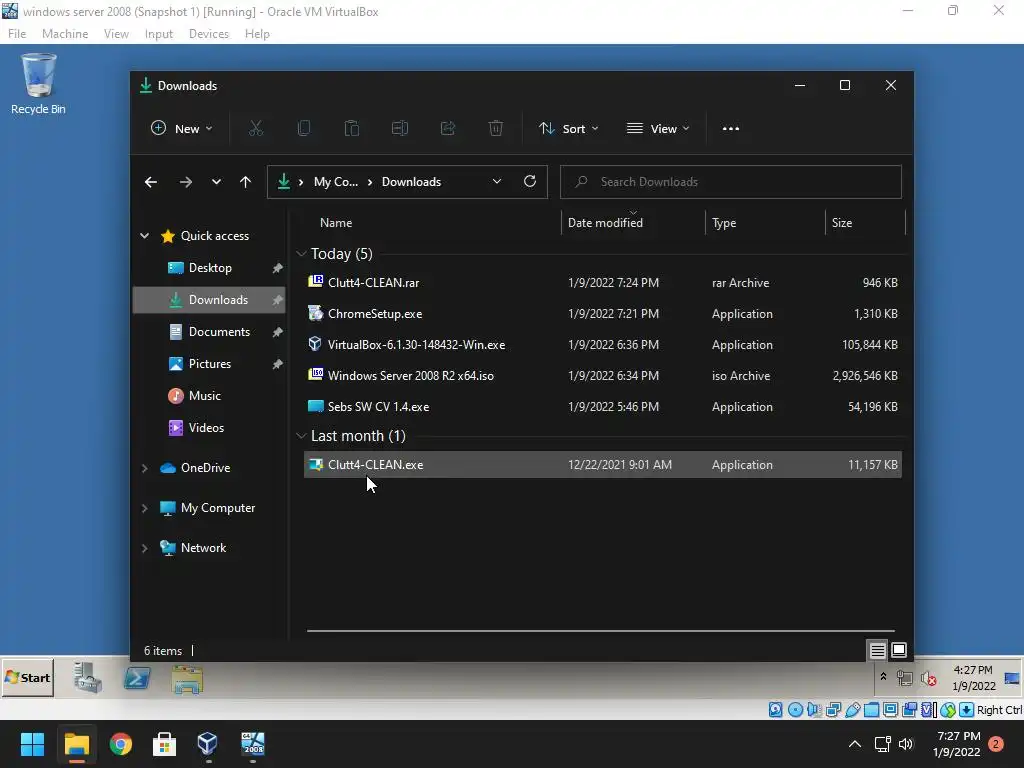
Task: Collapse the Quick access tree node
Action: click(144, 236)
